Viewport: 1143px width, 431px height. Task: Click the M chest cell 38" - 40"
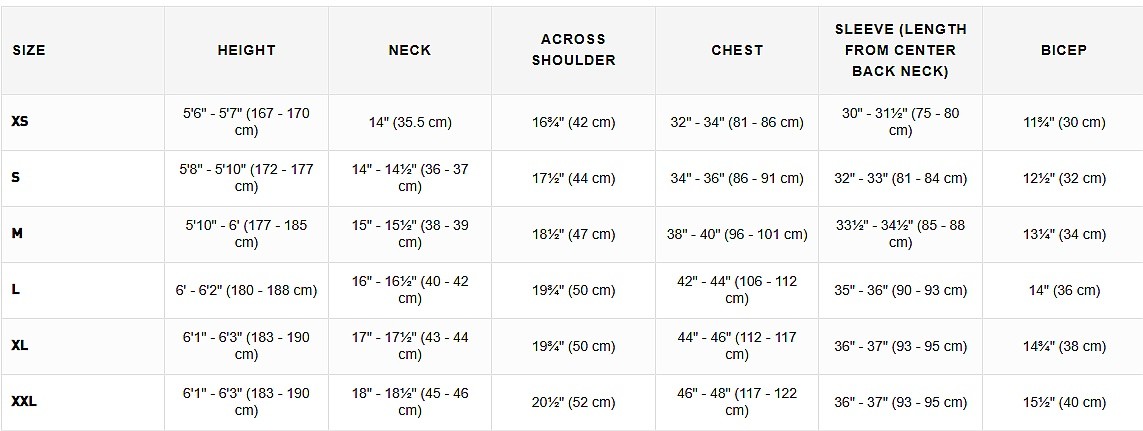(737, 234)
